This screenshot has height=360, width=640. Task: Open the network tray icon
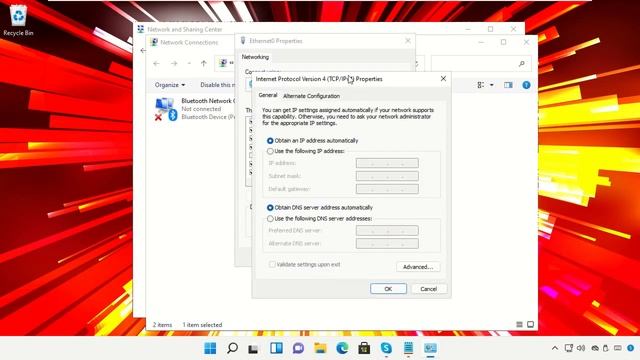point(569,348)
